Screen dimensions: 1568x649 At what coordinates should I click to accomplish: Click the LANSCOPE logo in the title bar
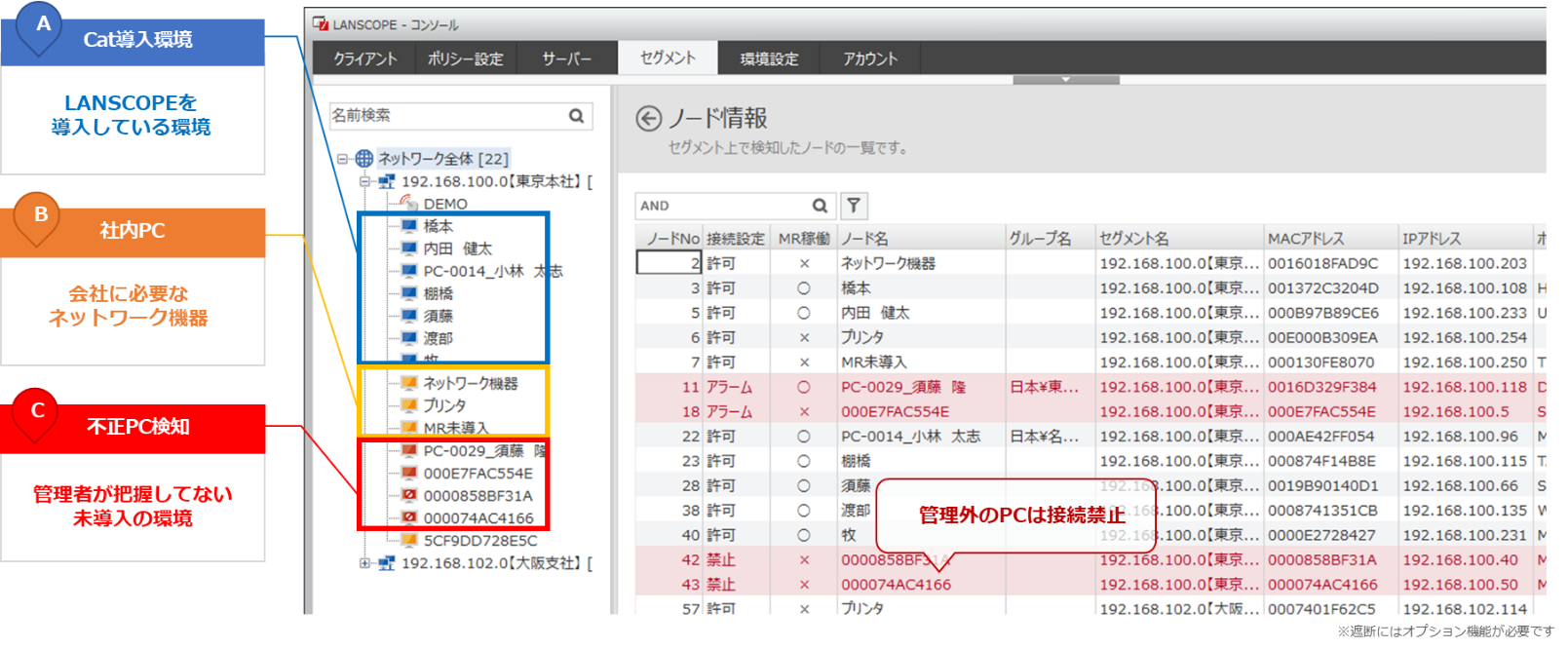coord(320,23)
